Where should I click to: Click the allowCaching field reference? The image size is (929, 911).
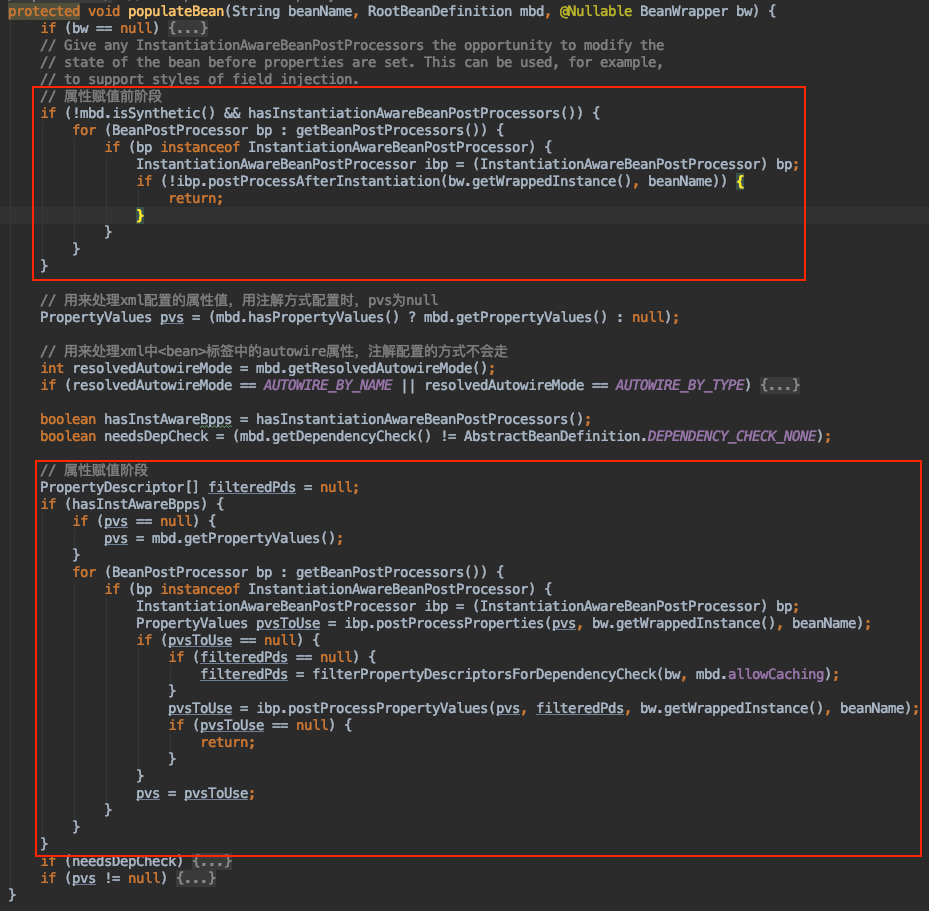pyautogui.click(x=775, y=674)
